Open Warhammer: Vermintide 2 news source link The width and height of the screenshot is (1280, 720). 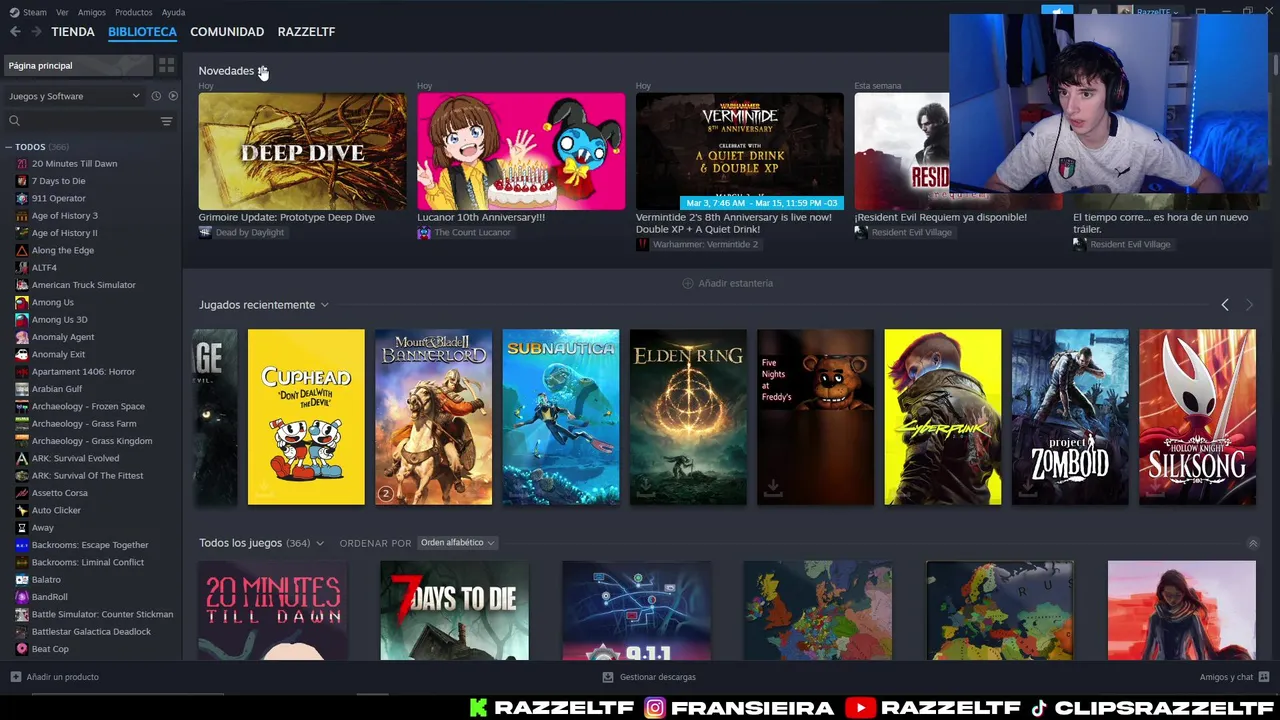[x=697, y=244]
